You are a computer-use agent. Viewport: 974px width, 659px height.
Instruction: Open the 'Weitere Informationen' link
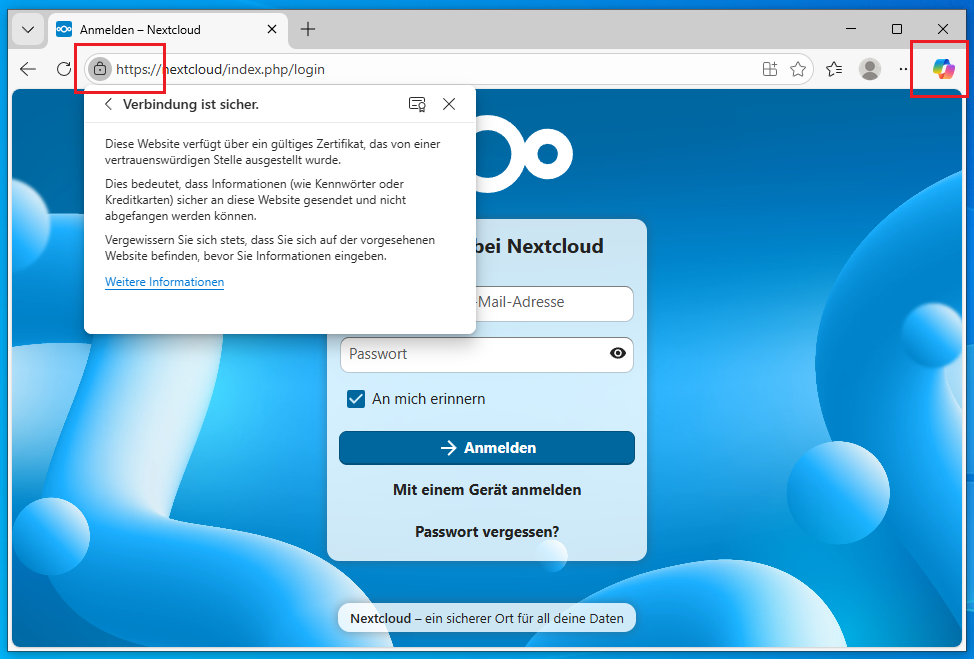[164, 281]
